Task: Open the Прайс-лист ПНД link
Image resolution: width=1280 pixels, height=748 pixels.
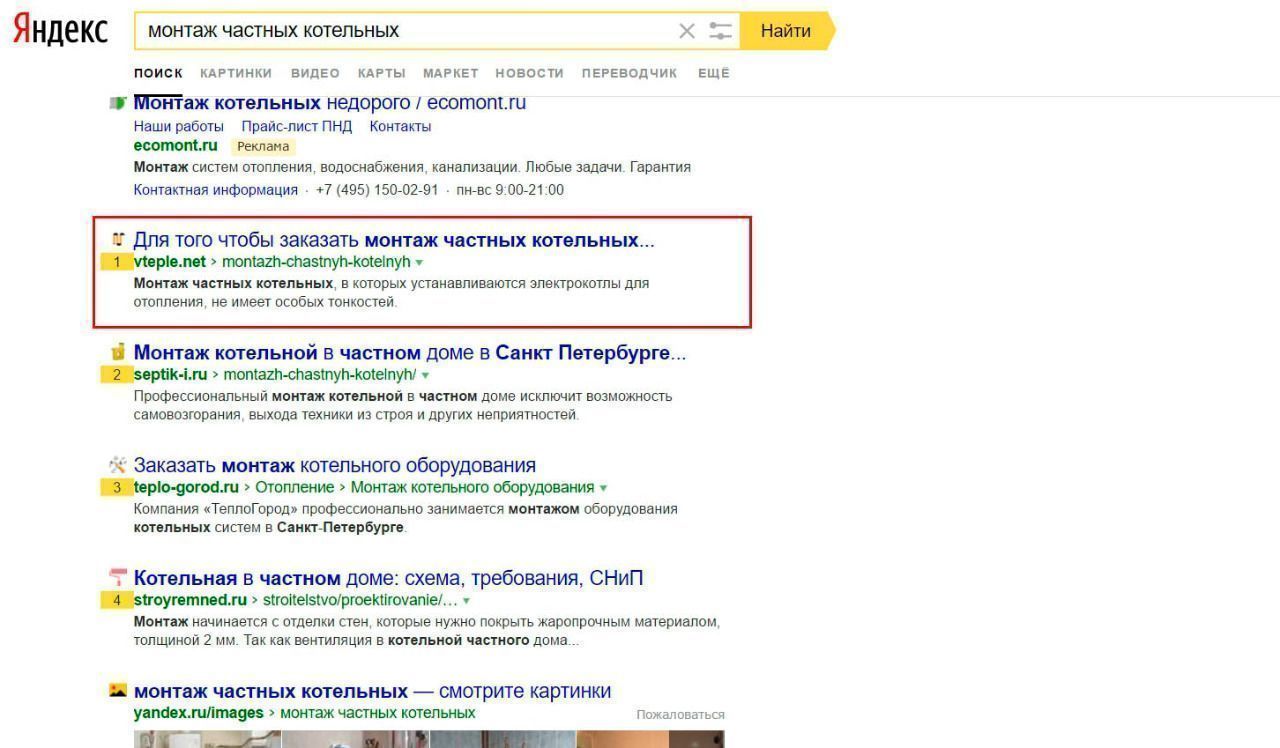Action: (296, 126)
